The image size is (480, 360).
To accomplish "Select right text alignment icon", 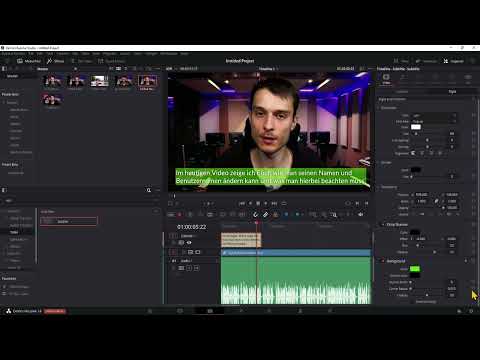I will click(431, 153).
